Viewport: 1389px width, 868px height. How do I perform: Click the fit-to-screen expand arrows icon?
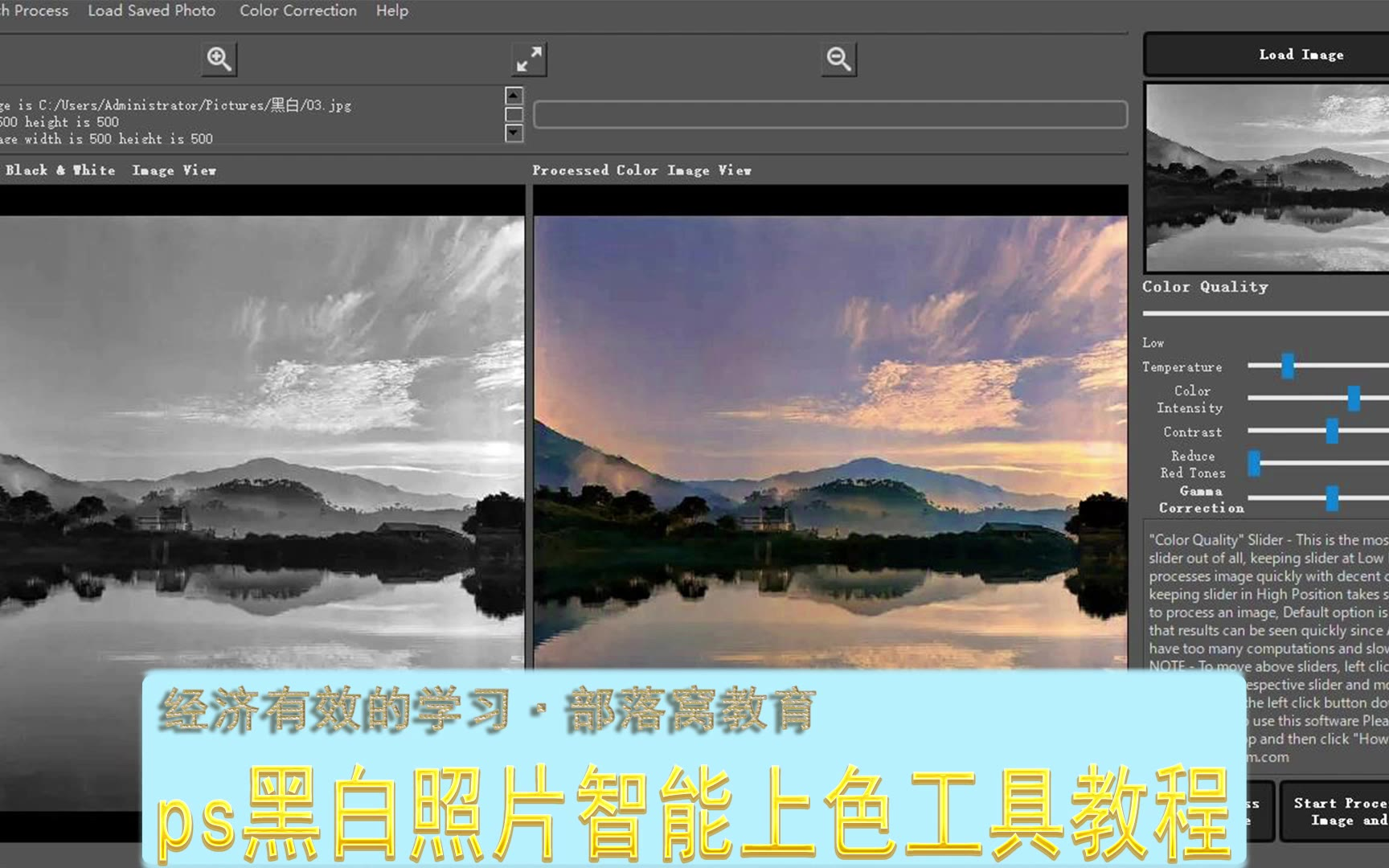pyautogui.click(x=529, y=59)
